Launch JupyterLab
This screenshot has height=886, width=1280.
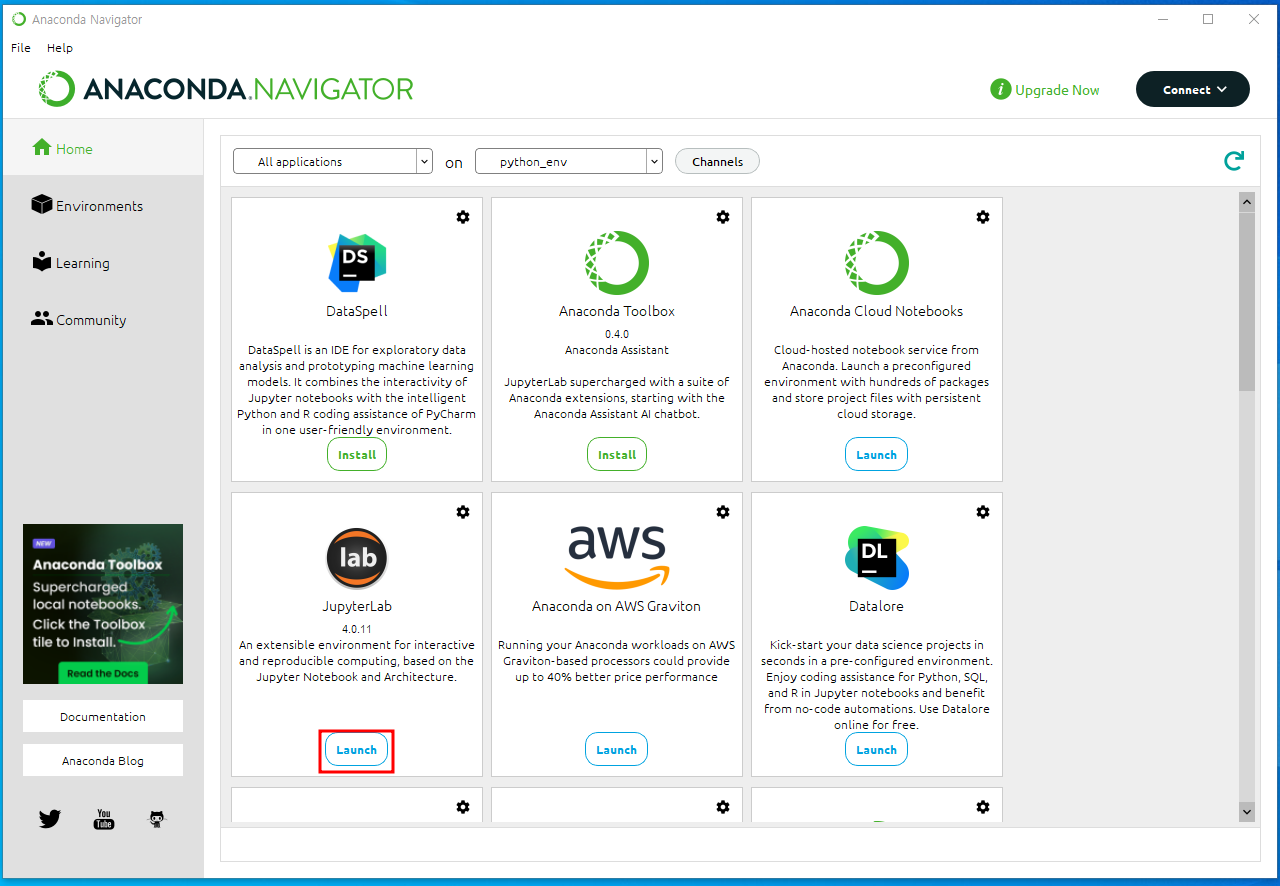tap(357, 749)
